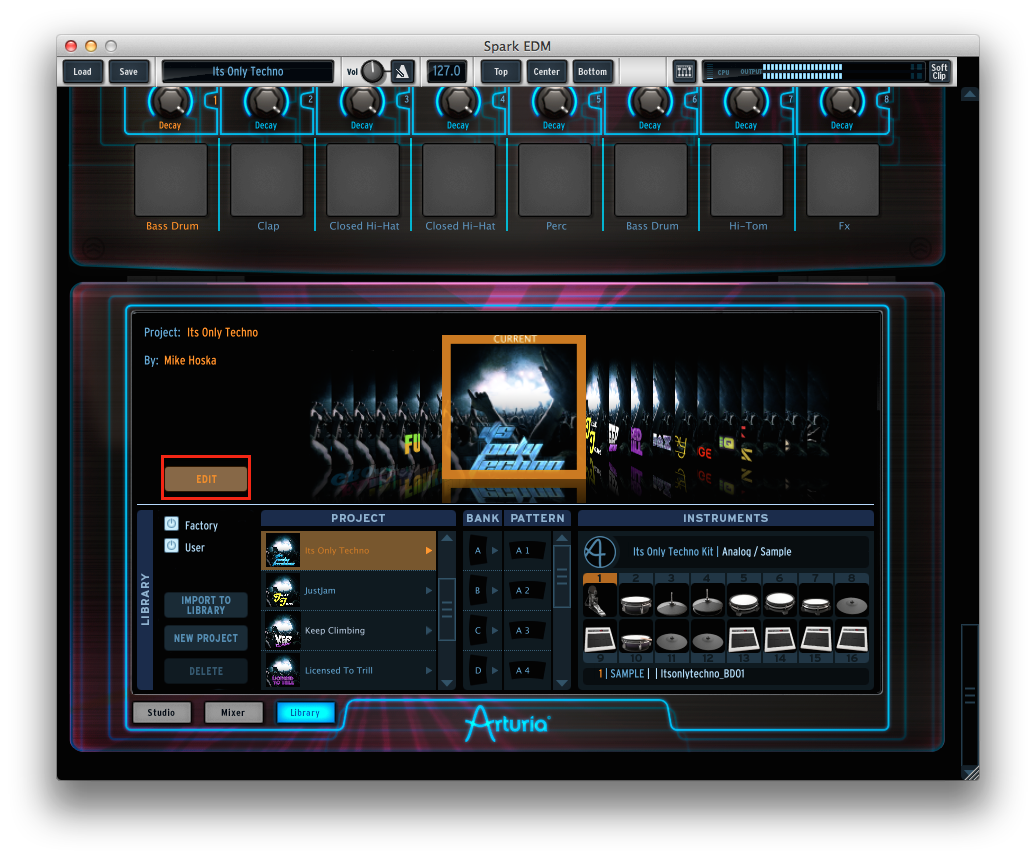
Task: Toggle the metronome icon beside Vol
Action: (x=402, y=71)
